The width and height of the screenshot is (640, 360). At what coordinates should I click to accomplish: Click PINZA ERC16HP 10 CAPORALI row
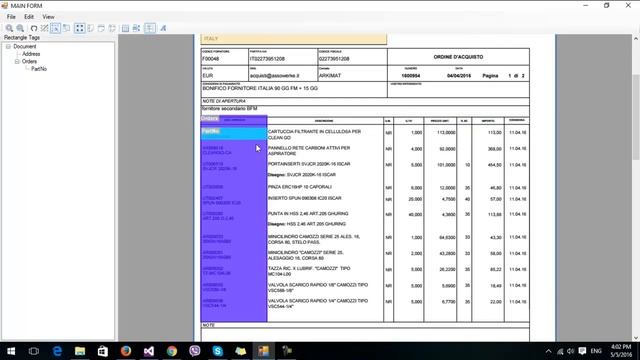(x=300, y=187)
